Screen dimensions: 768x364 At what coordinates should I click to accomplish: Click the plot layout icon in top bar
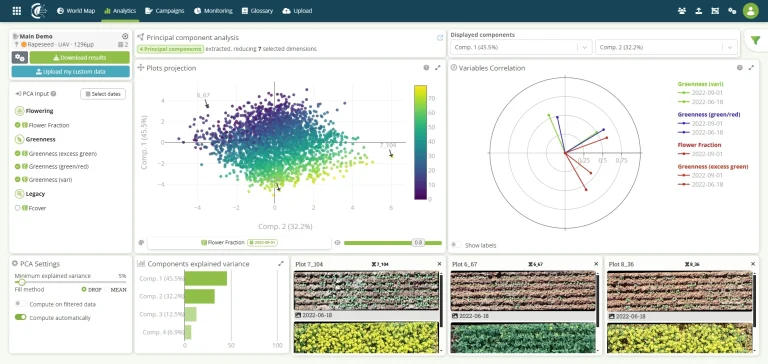715,11
